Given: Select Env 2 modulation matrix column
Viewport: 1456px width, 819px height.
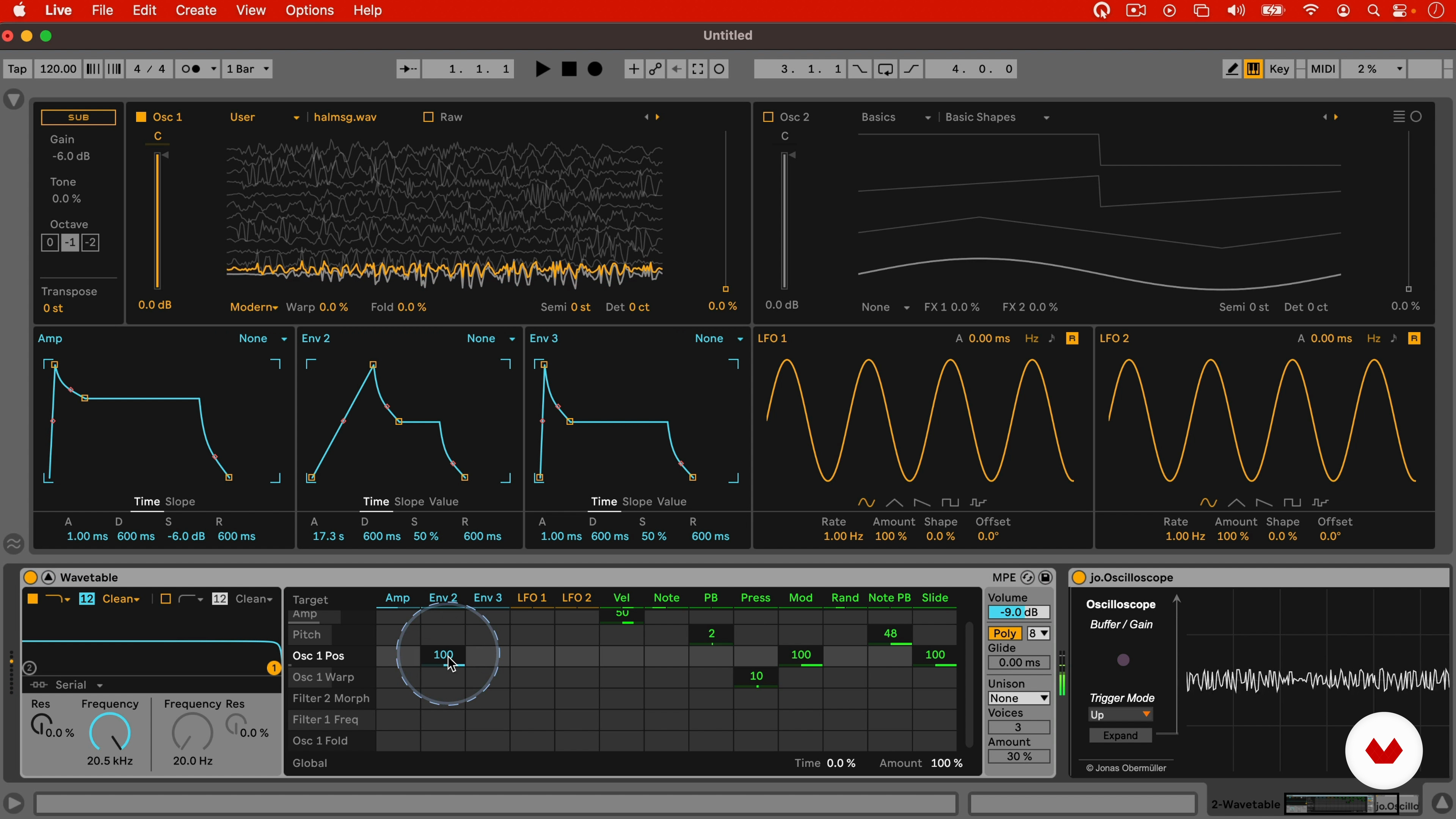Looking at the screenshot, I should pos(443,598).
